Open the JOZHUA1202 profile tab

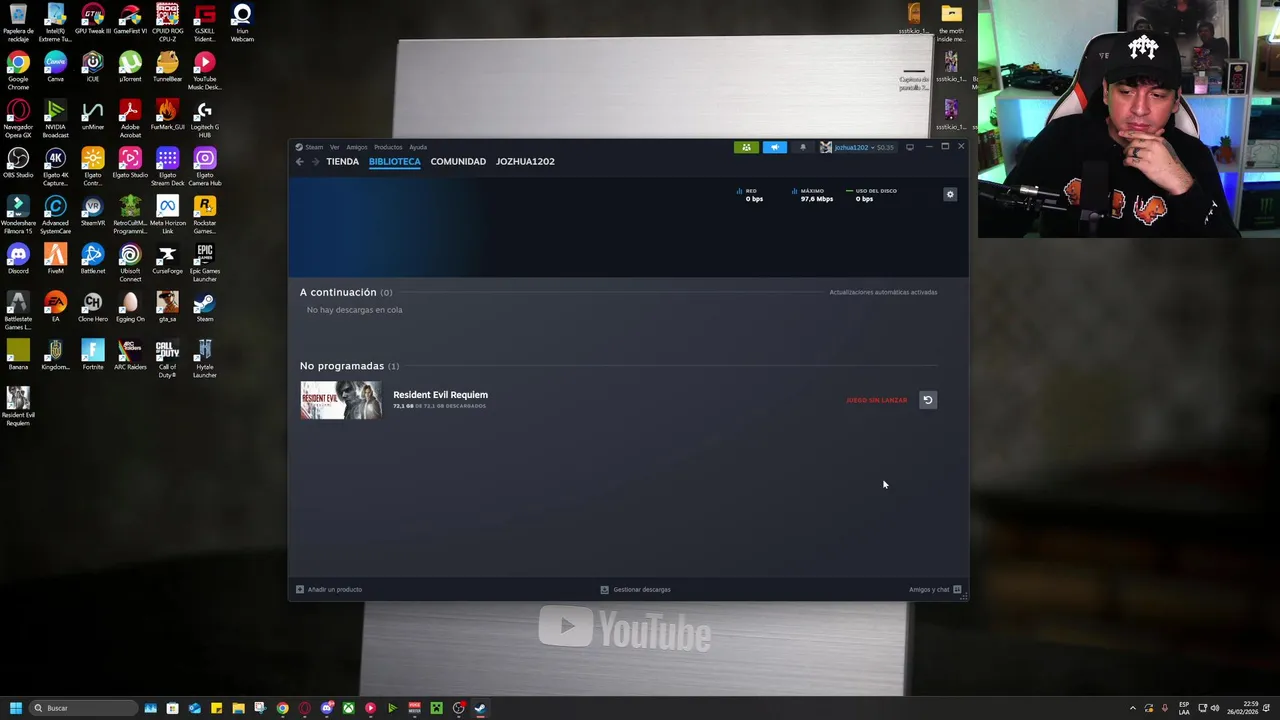click(525, 161)
